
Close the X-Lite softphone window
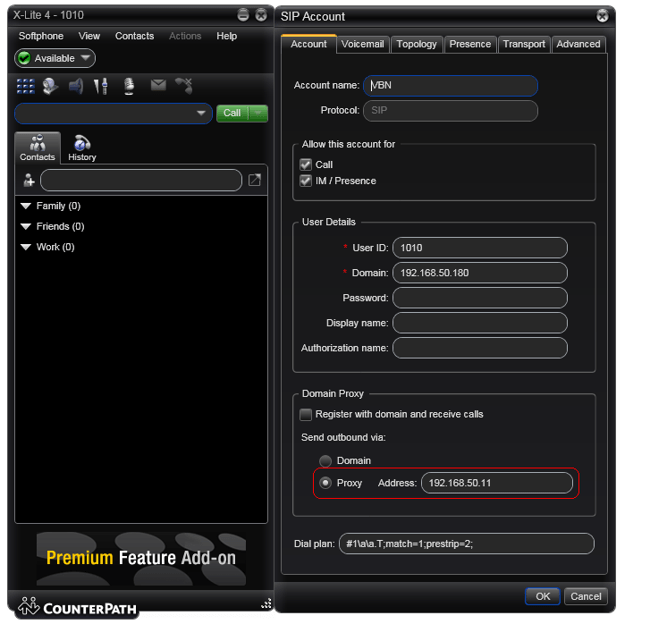(261, 15)
